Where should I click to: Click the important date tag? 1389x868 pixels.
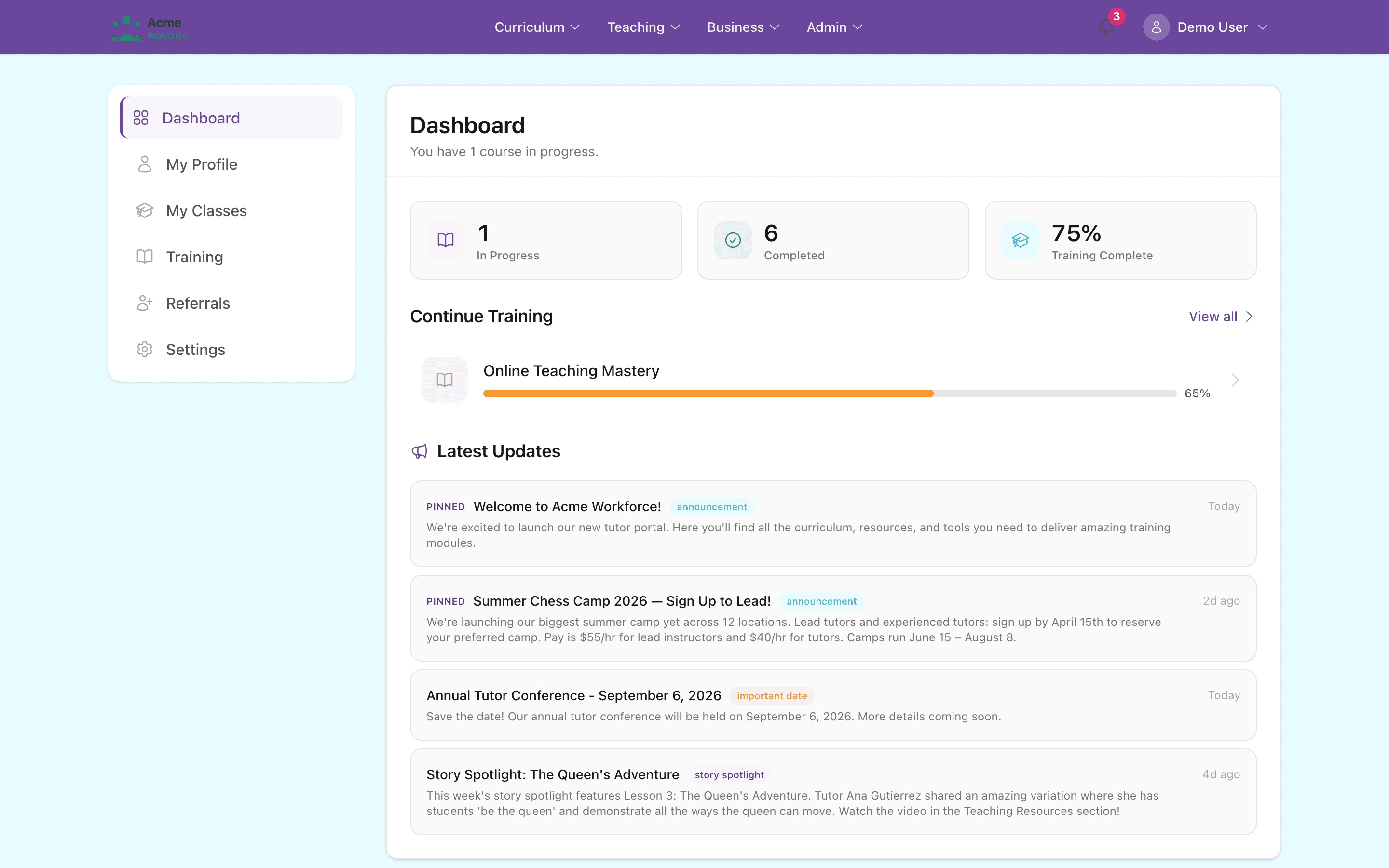[x=771, y=696]
